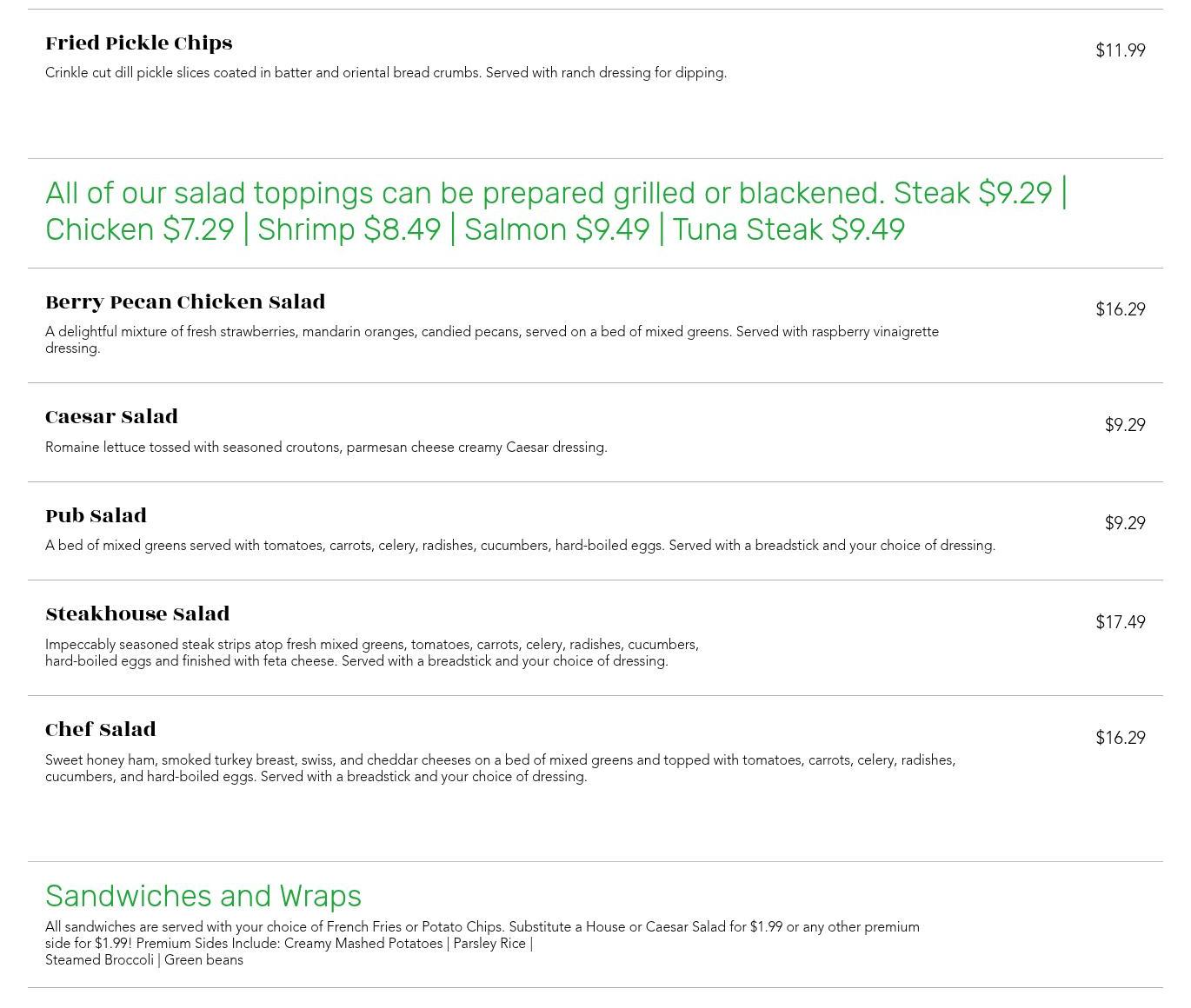
Task: Click the raspberry vinaigrette salad description
Action: pyautogui.click(x=492, y=340)
